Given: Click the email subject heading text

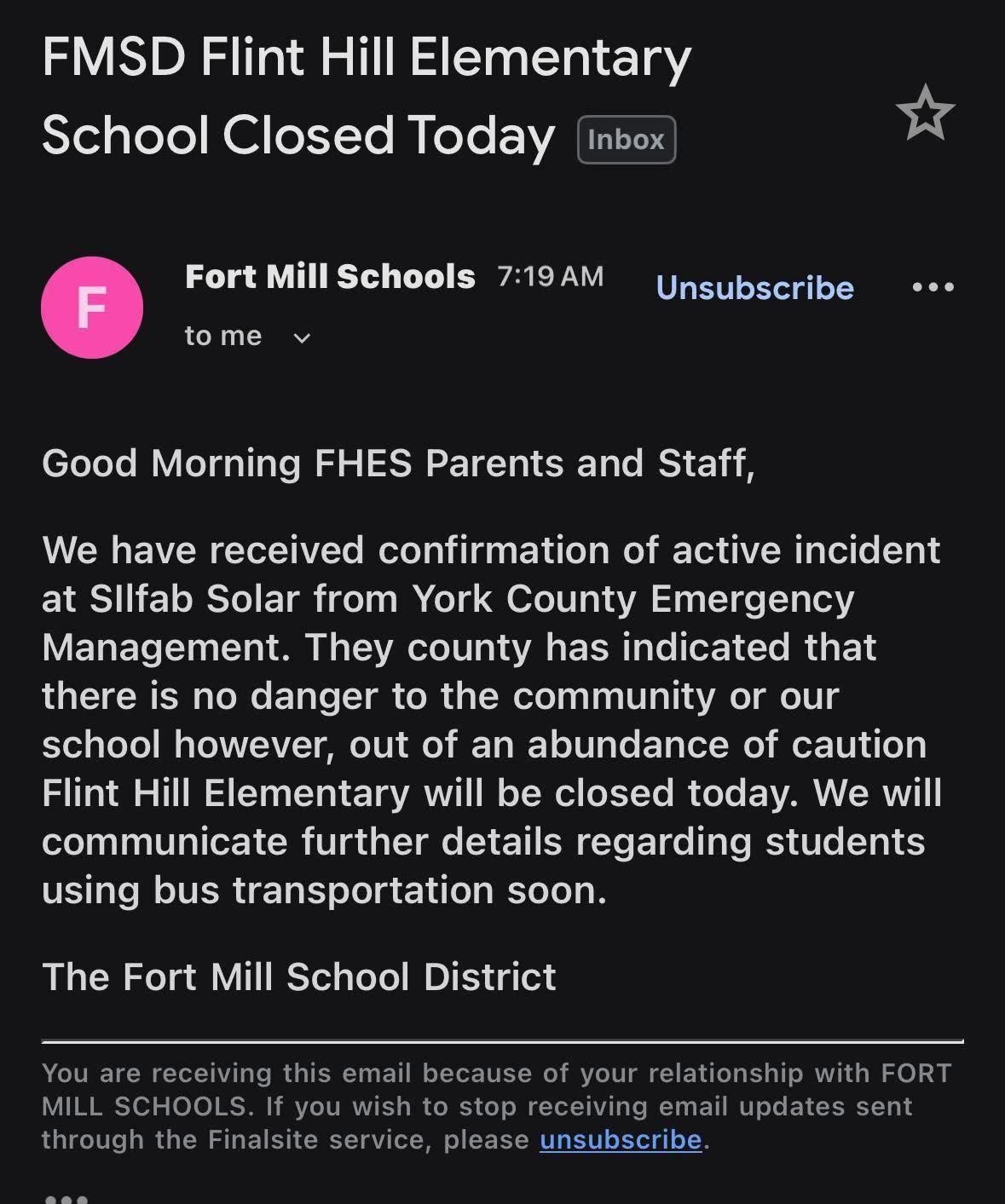Looking at the screenshot, I should pos(367,95).
